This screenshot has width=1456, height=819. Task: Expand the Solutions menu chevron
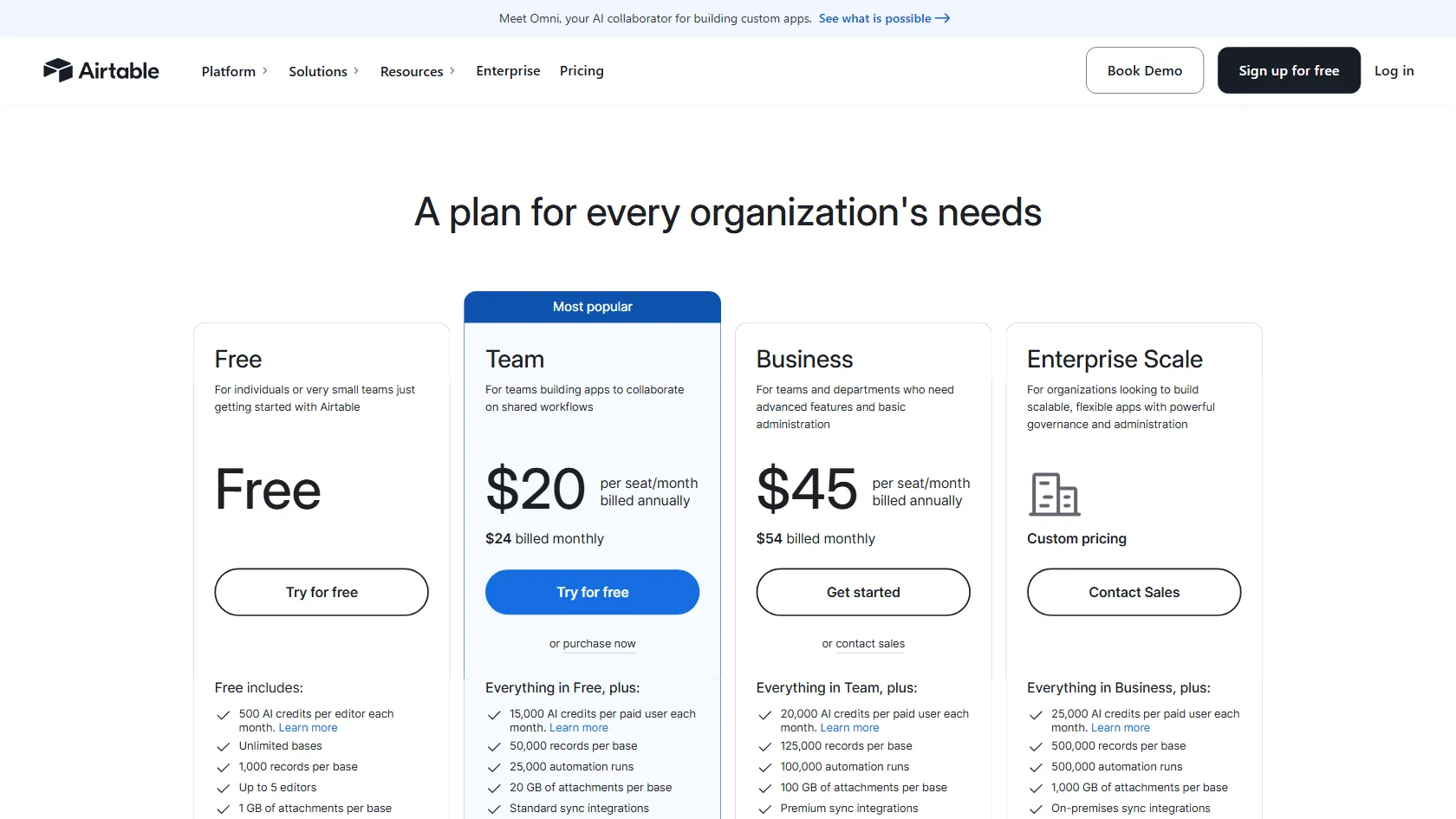tap(355, 70)
